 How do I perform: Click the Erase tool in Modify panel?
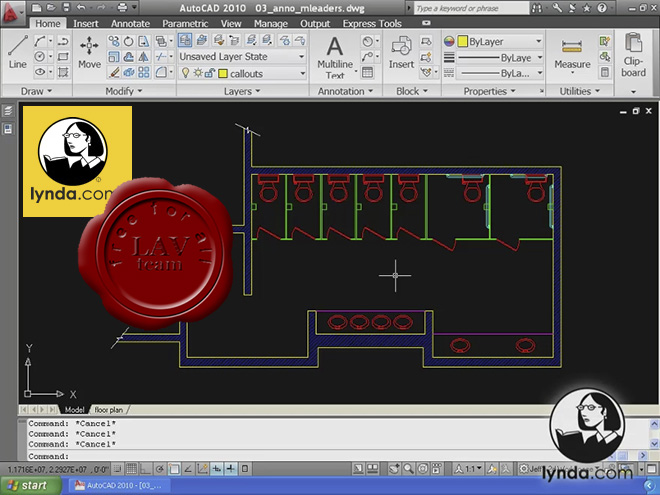114,72
